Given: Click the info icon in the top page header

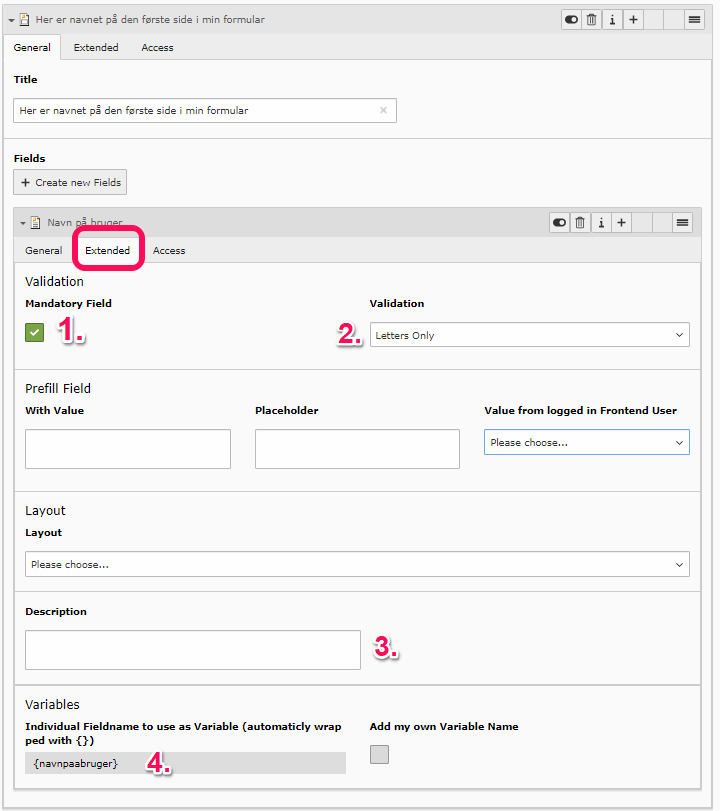Looking at the screenshot, I should (612, 19).
